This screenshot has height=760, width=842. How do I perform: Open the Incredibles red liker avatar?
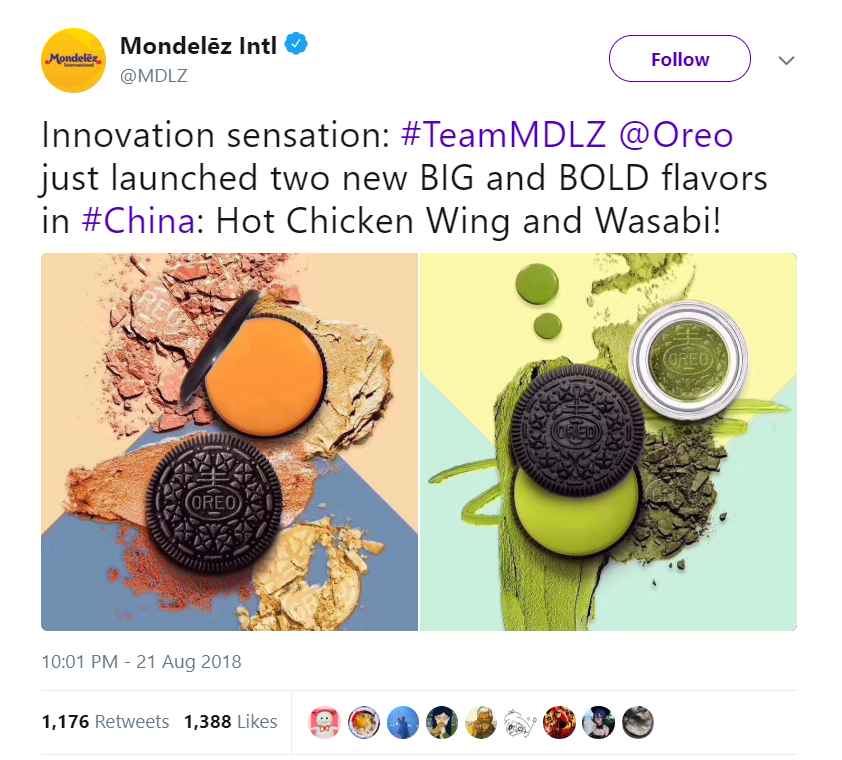[x=559, y=722]
